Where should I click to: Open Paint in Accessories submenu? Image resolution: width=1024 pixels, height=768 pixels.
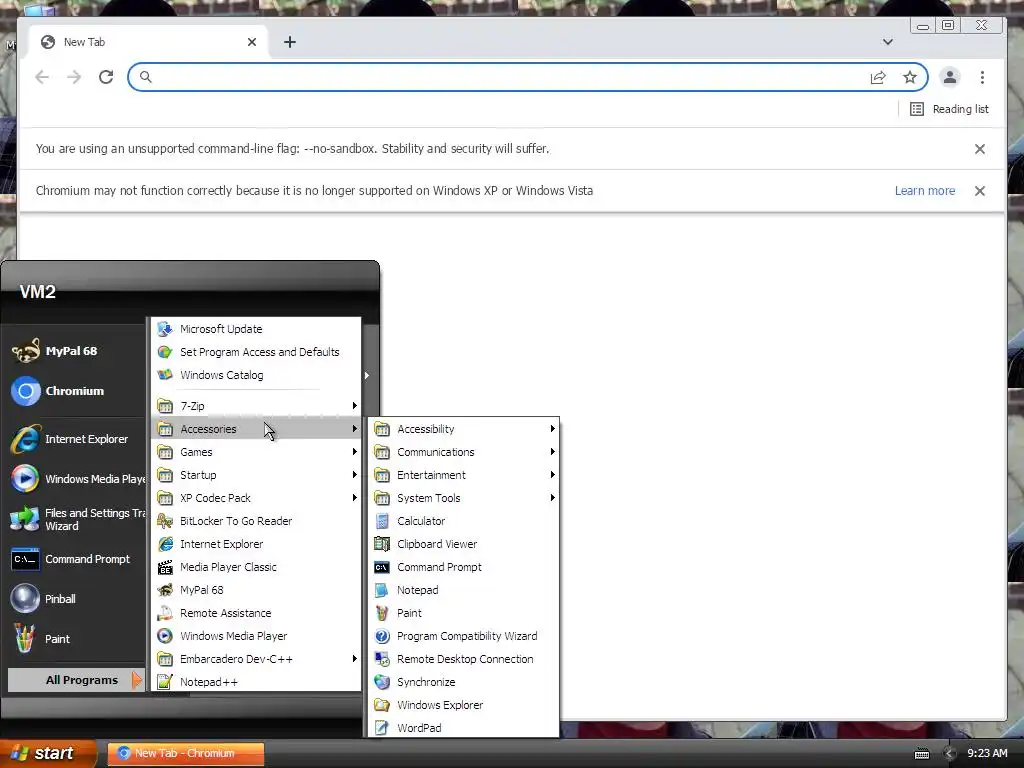point(464,613)
